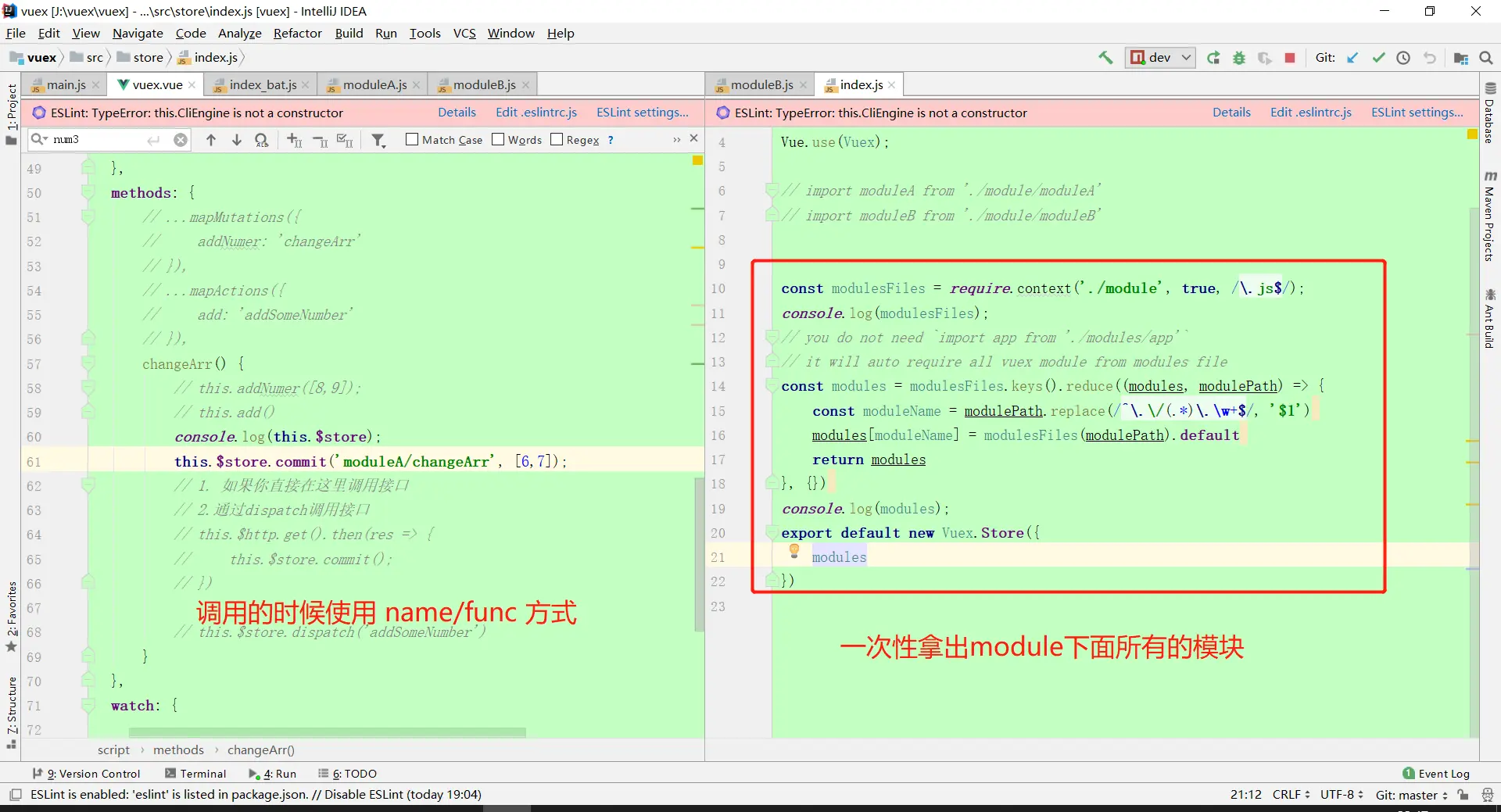The image size is (1501, 812).
Task: Commit changes with the green checkmark
Action: [1378, 58]
